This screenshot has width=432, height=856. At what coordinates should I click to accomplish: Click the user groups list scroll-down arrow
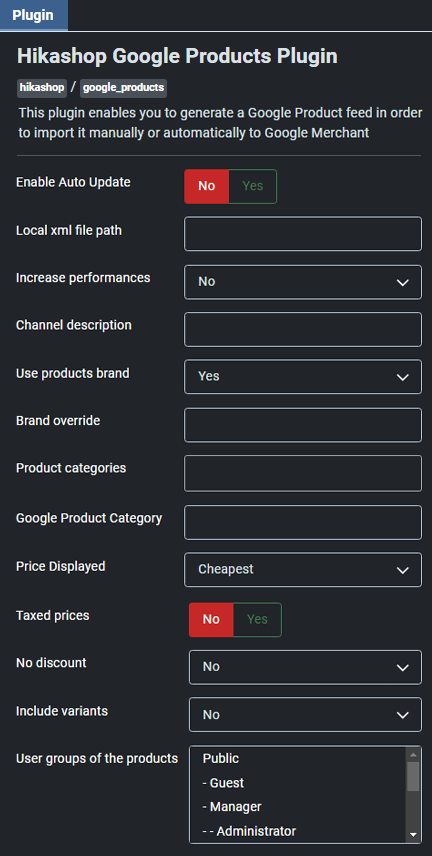point(413,835)
